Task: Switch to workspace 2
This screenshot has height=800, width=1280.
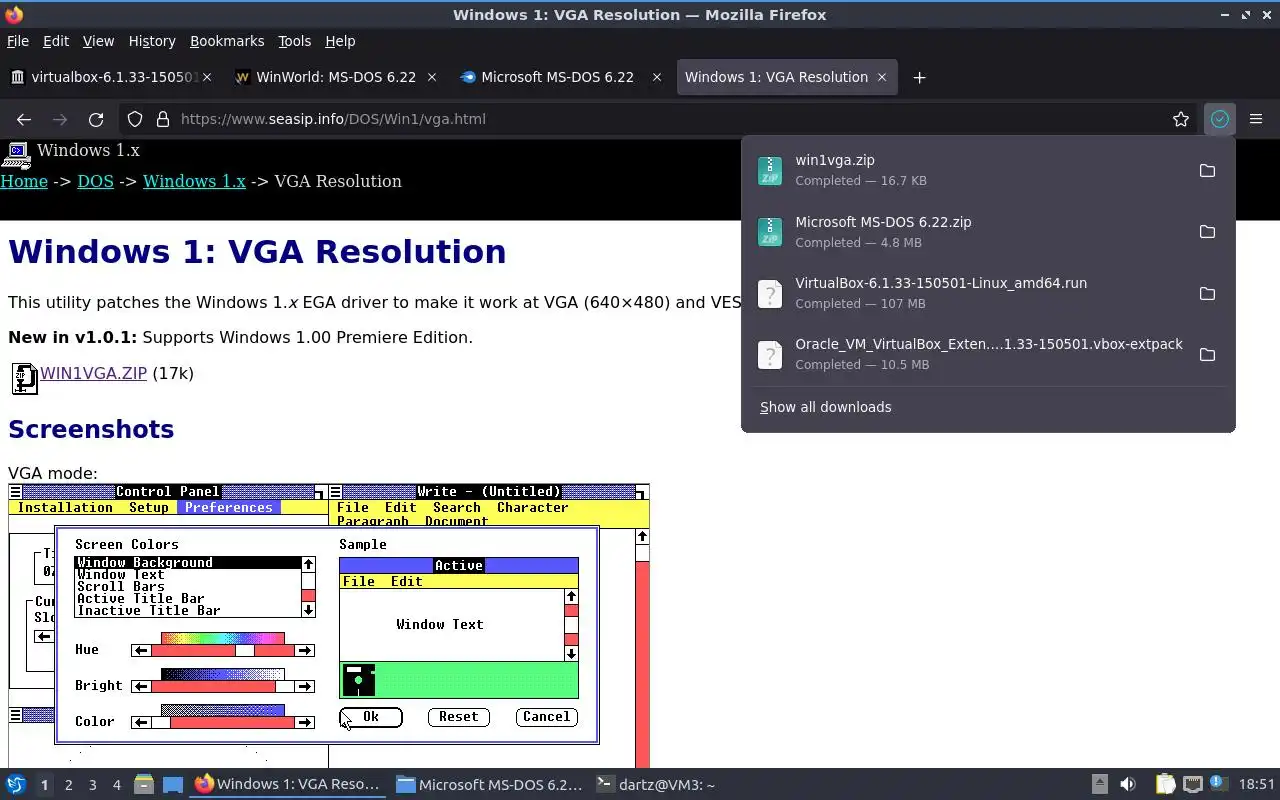Action: (x=68, y=785)
